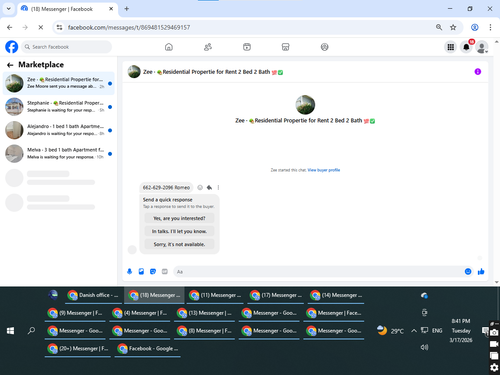Choose a sticker icon

point(153,272)
